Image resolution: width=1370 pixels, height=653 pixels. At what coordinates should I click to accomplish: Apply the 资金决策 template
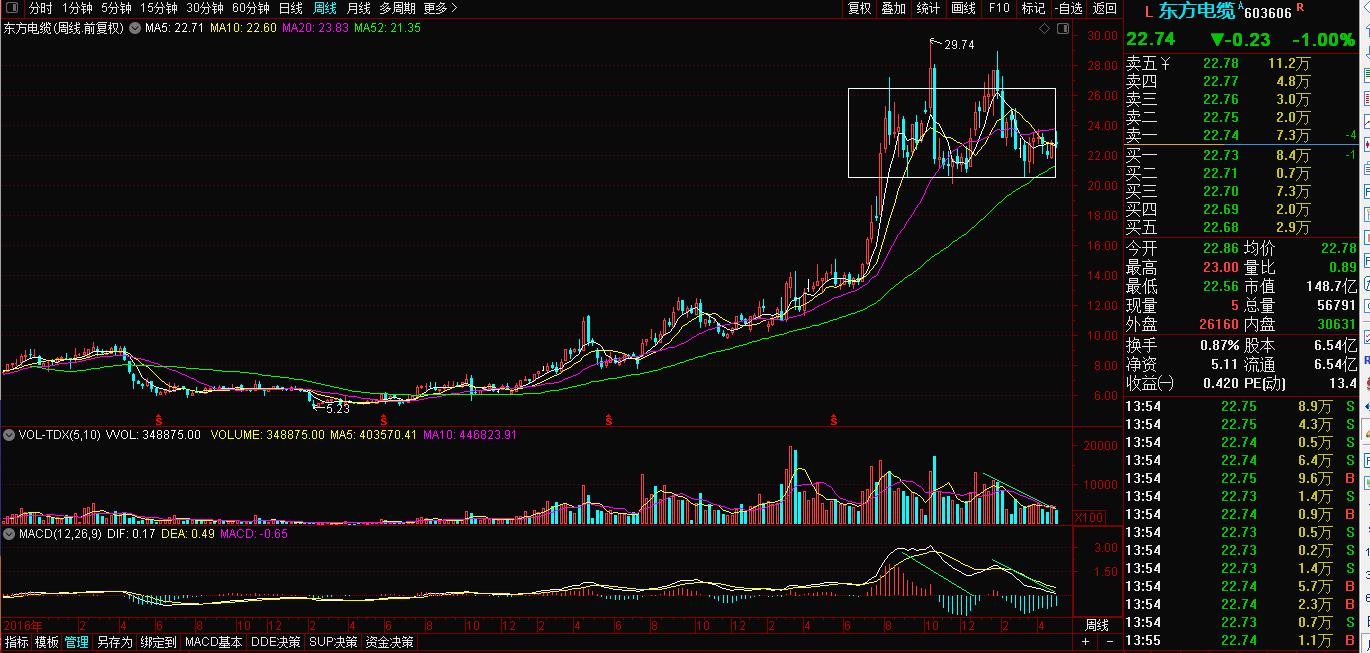pyautogui.click(x=389, y=642)
